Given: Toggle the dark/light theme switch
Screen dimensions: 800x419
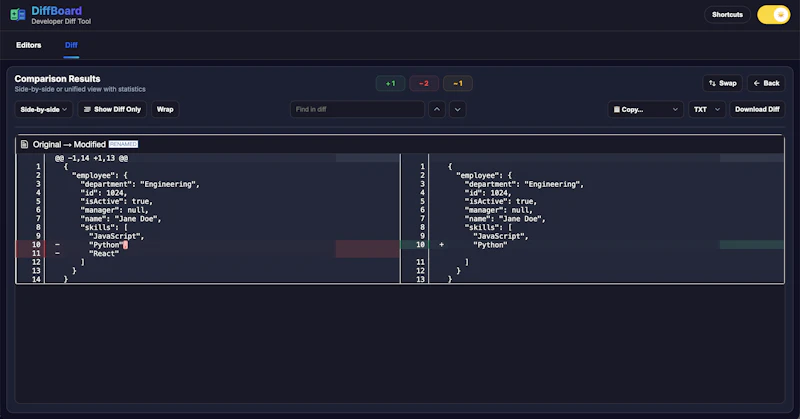Looking at the screenshot, I should (773, 15).
